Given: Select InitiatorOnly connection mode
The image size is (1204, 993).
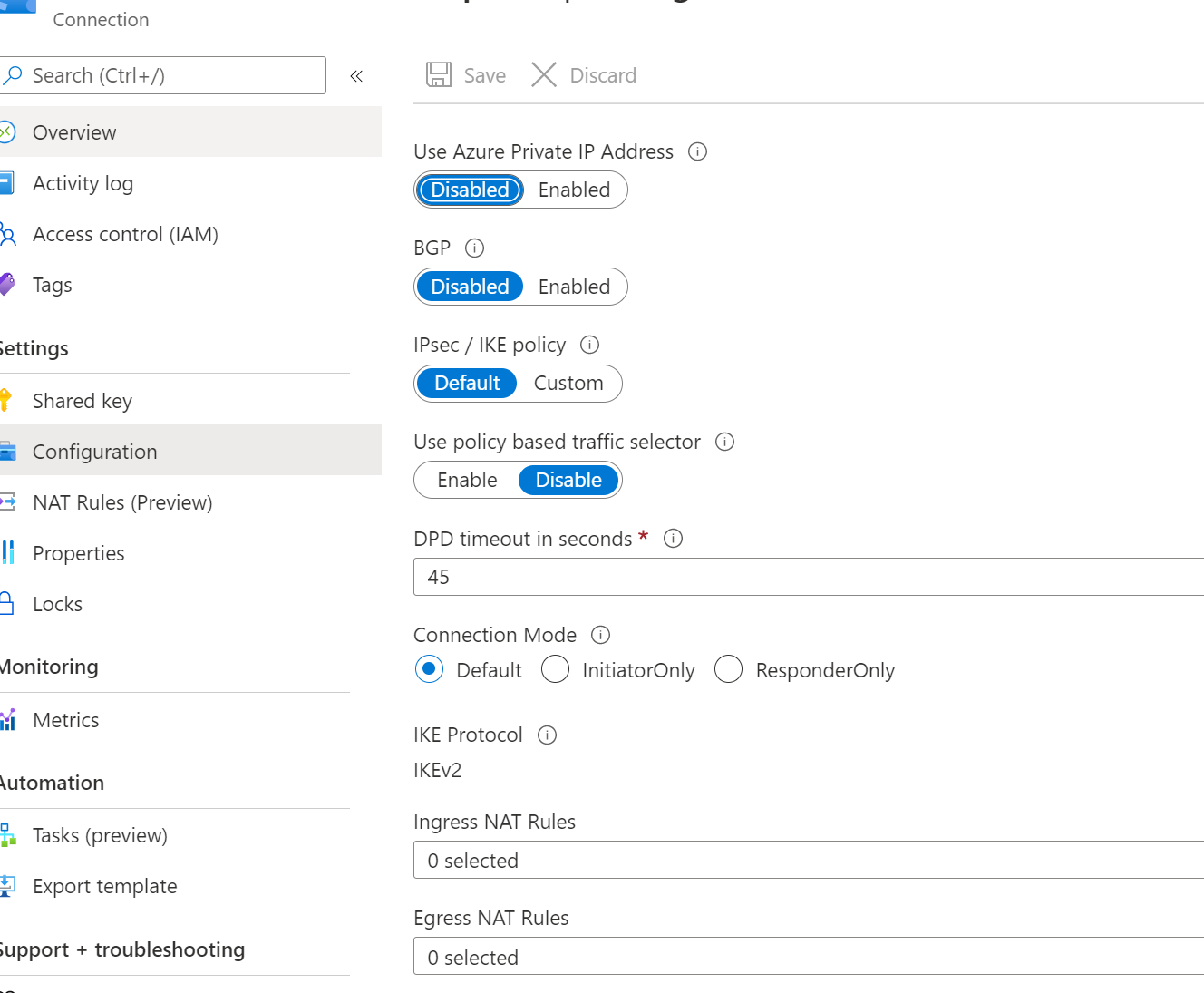Looking at the screenshot, I should 555,670.
